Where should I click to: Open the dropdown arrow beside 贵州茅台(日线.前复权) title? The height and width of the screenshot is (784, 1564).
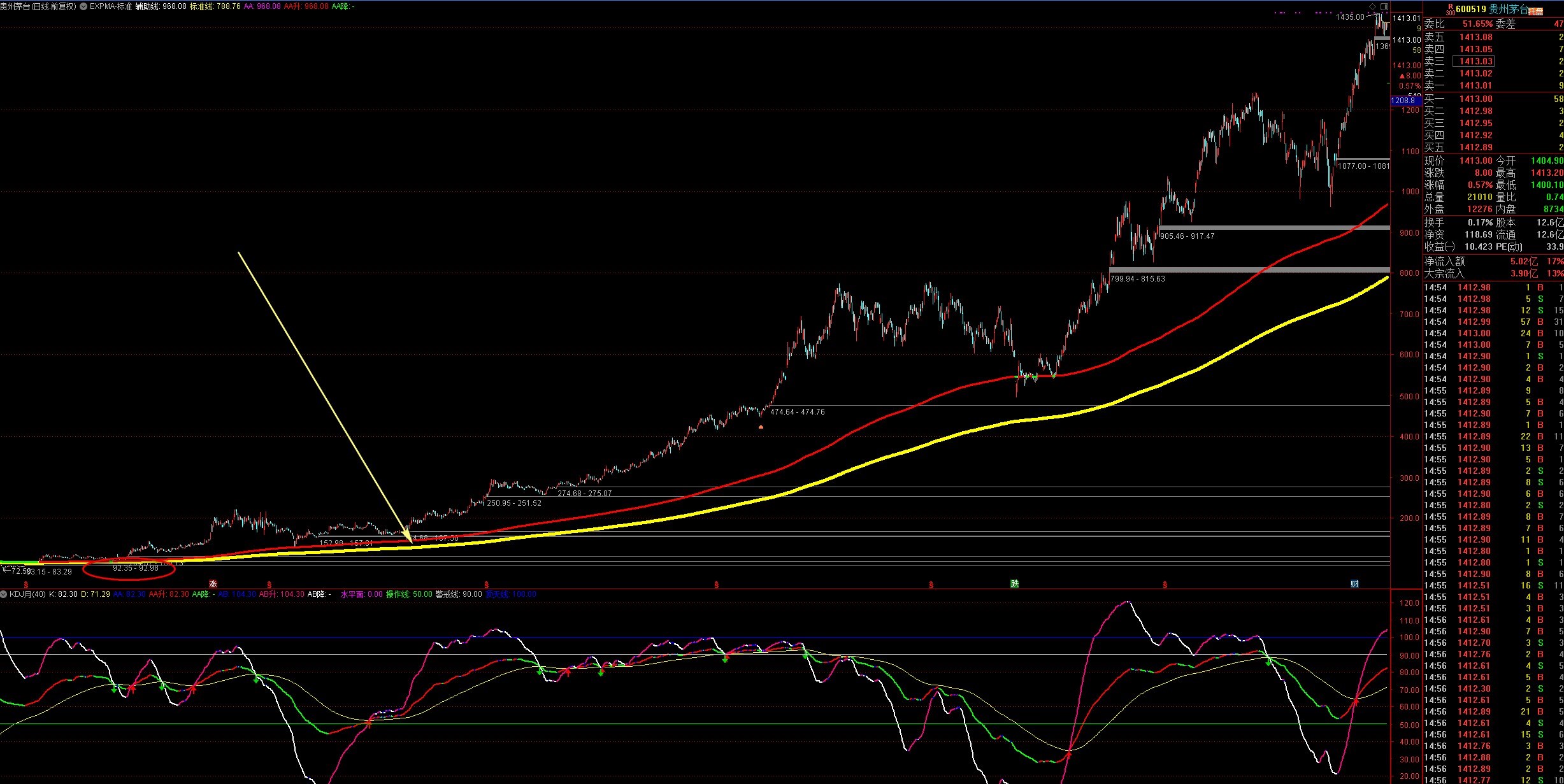tap(83, 6)
